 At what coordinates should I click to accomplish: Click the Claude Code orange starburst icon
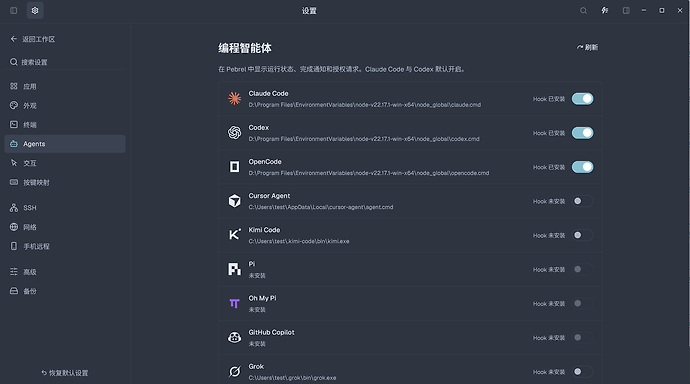click(235, 99)
